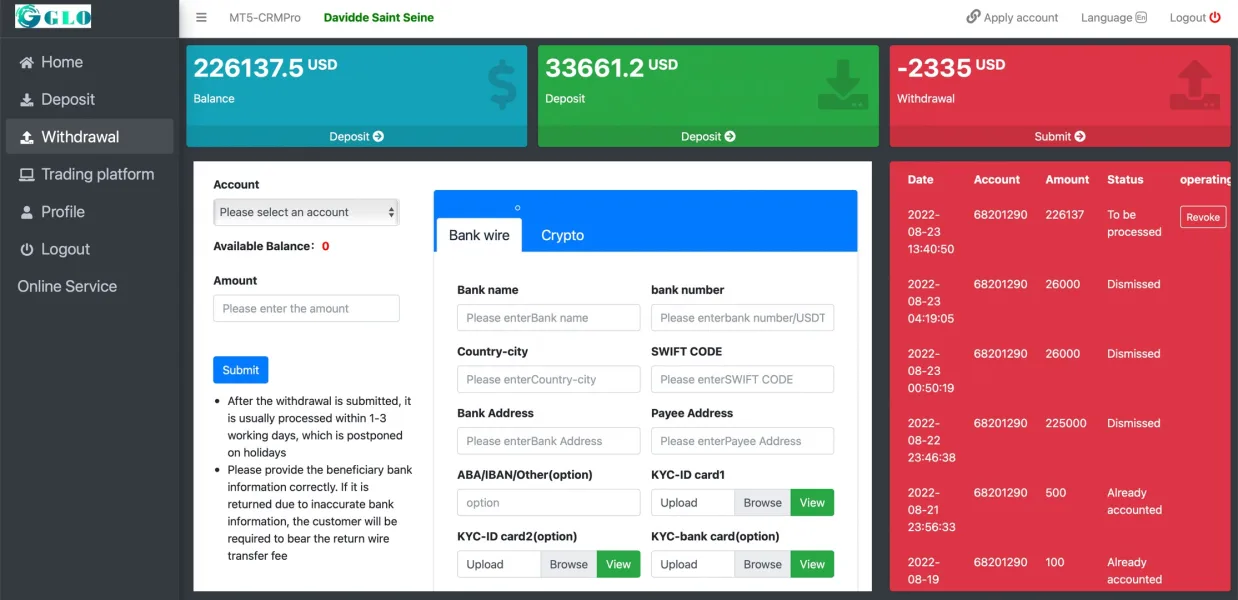The height and width of the screenshot is (600, 1238).
Task: Open Home from the sidebar
Action: coord(61,62)
